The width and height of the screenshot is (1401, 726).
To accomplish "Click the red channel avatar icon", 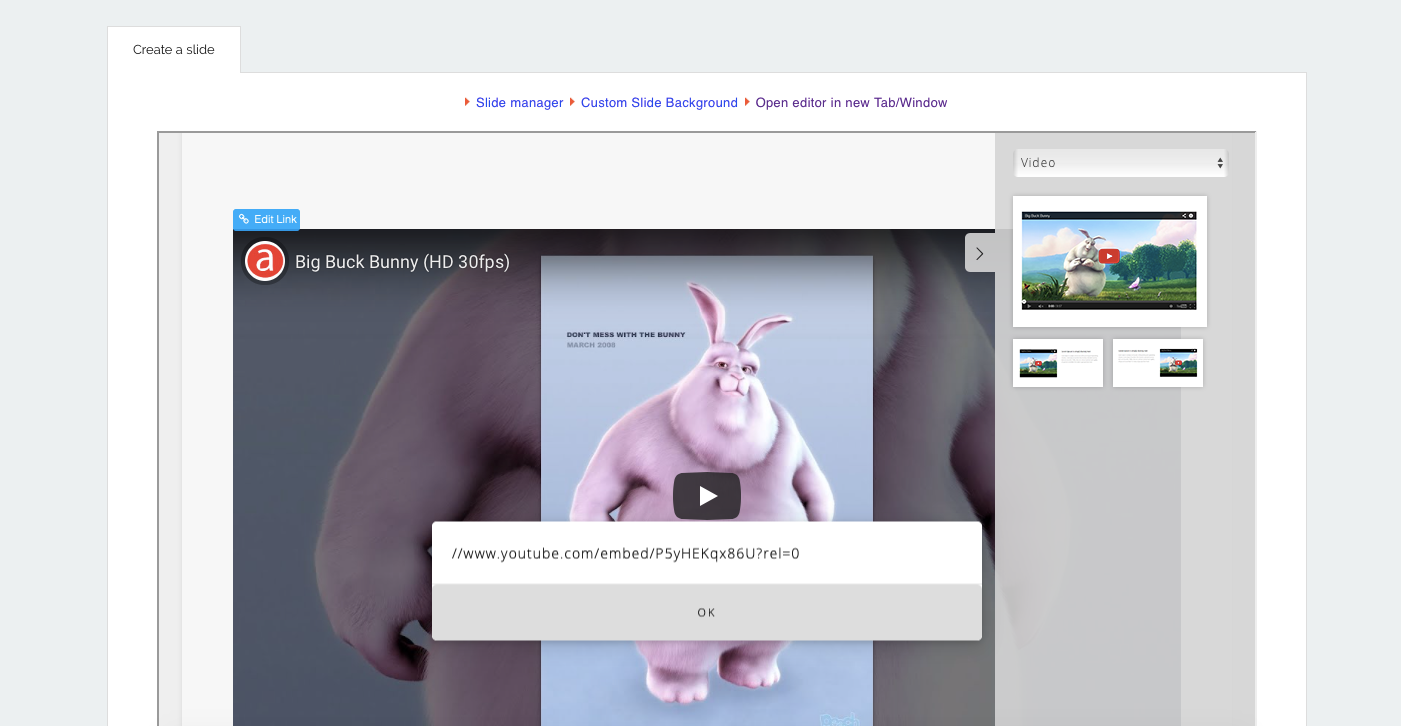I will pyautogui.click(x=265, y=262).
